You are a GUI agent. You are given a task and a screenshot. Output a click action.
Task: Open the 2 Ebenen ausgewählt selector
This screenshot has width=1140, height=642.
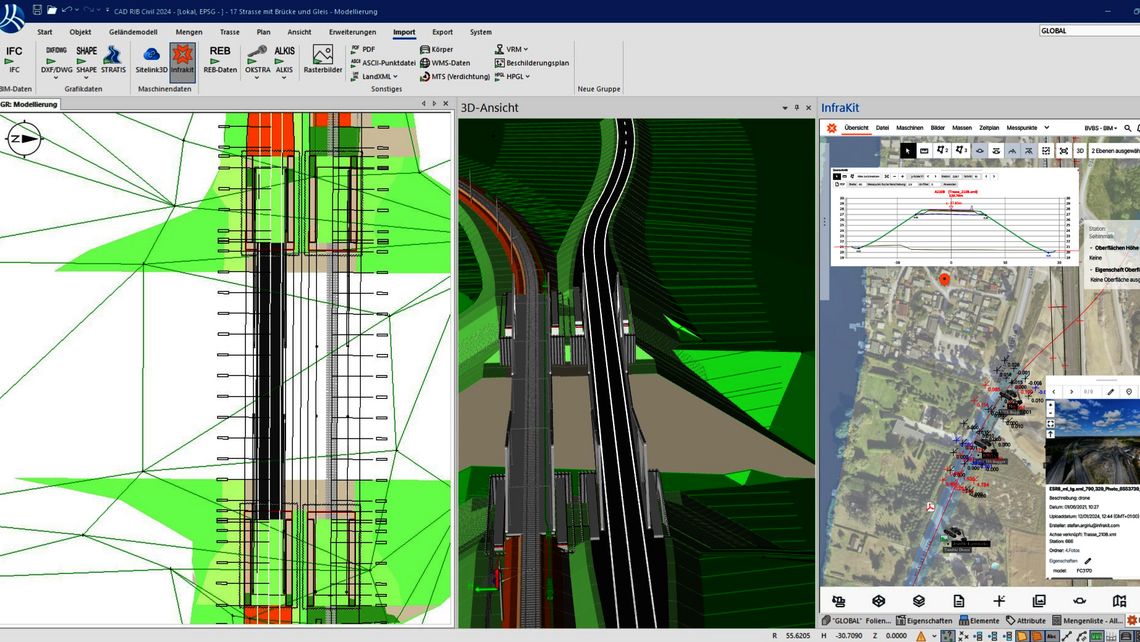point(1115,151)
